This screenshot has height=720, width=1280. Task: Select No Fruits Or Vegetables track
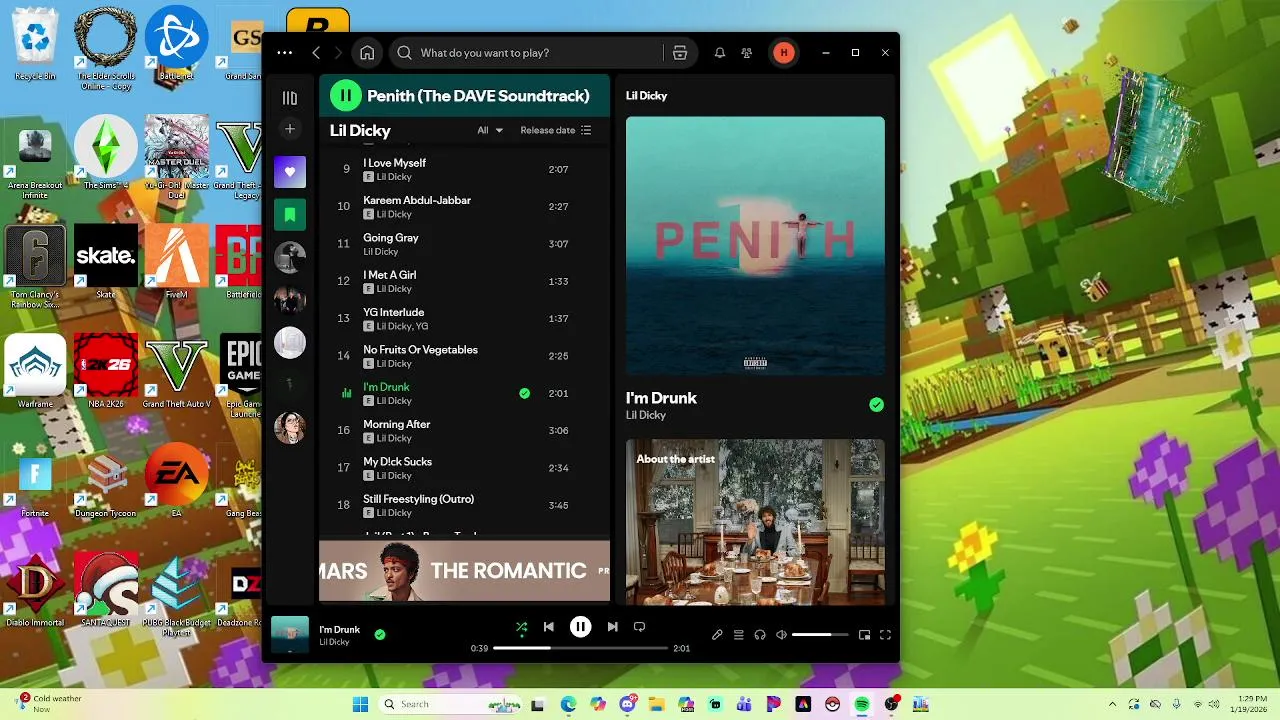point(464,356)
